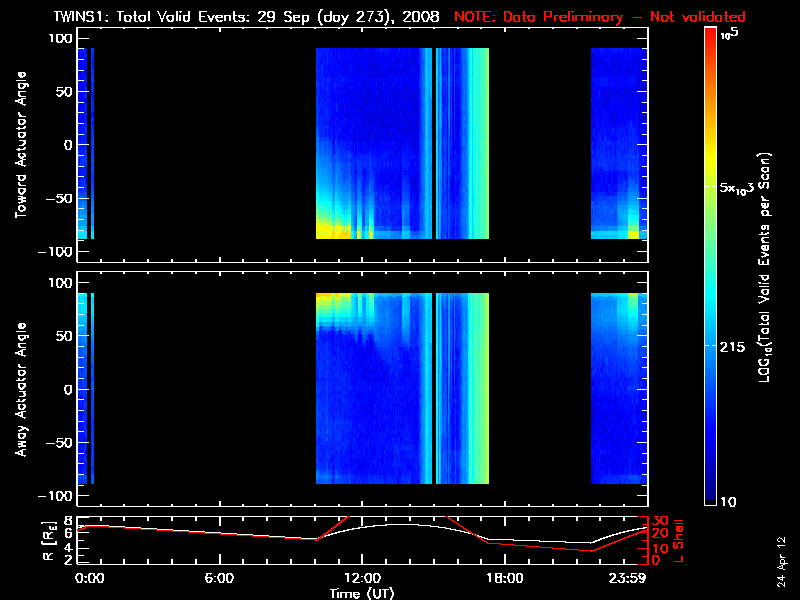Click the dark blue bottom of the color bar
Viewport: 800px width, 600px height.
pyautogui.click(x=711, y=498)
